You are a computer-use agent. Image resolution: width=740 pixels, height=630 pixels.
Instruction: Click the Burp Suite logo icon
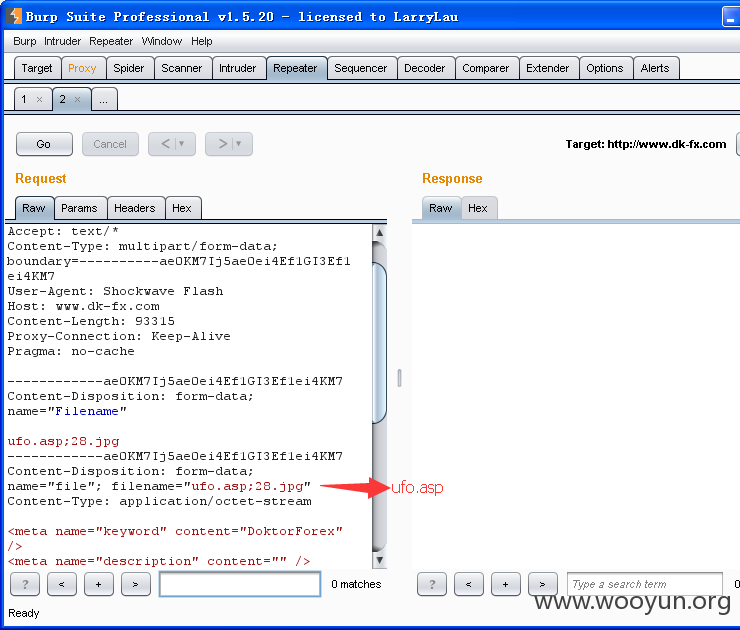[x=15, y=16]
